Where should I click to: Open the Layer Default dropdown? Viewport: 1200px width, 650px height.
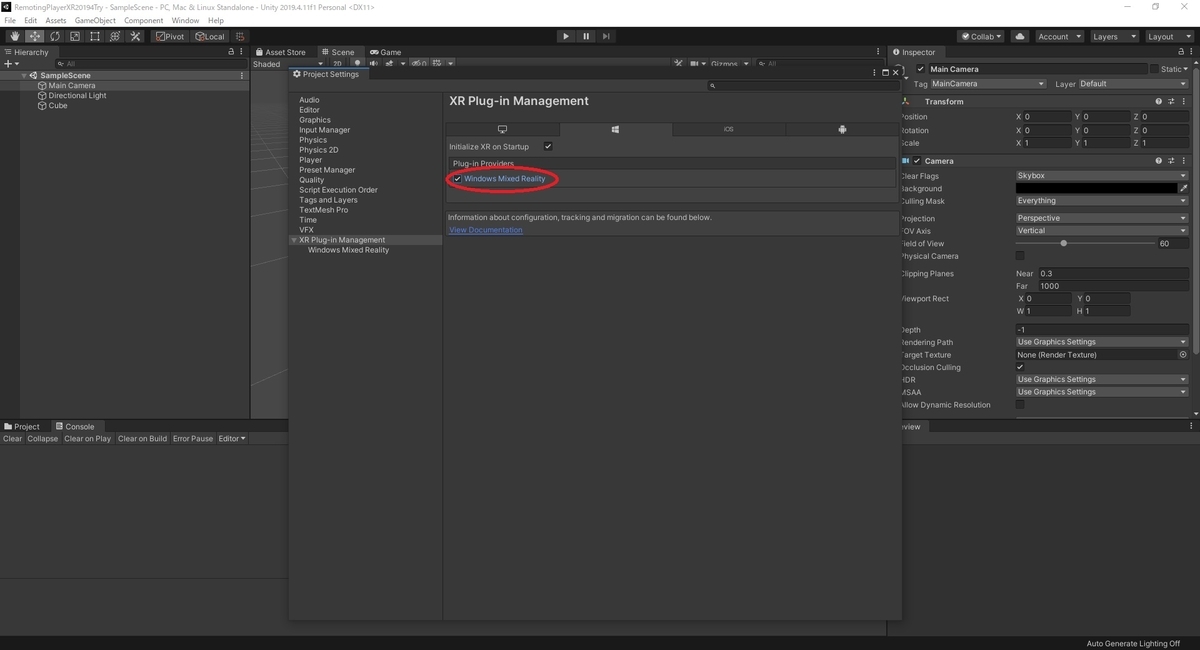[x=1133, y=84]
